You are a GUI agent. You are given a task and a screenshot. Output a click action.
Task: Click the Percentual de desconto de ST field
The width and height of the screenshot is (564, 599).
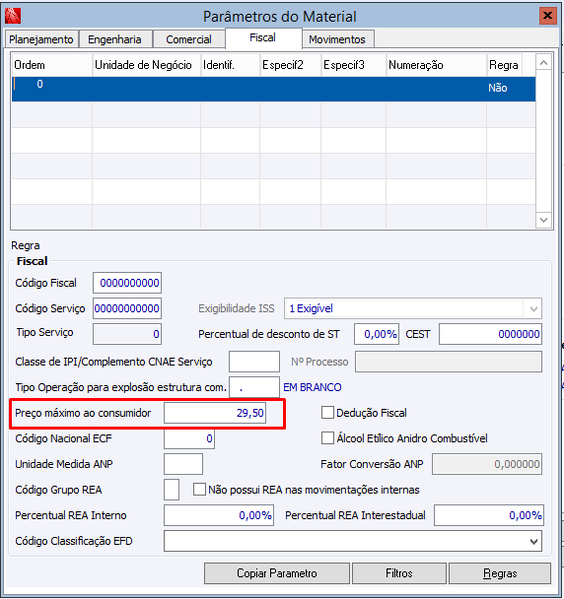tap(377, 334)
